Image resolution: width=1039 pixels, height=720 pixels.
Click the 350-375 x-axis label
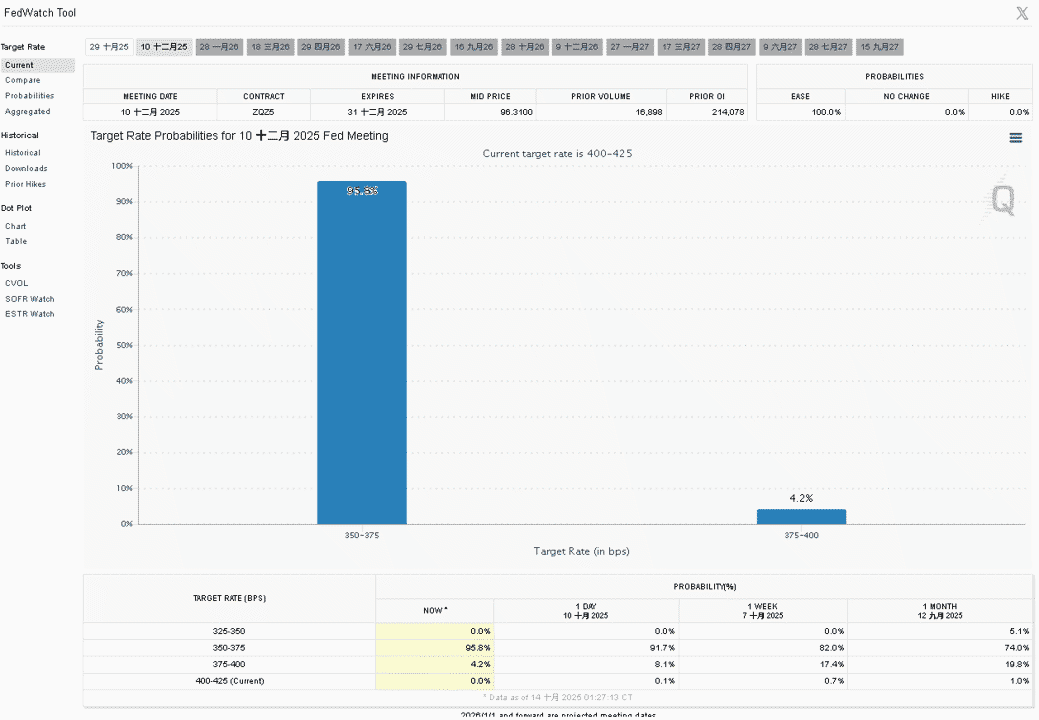pos(362,535)
